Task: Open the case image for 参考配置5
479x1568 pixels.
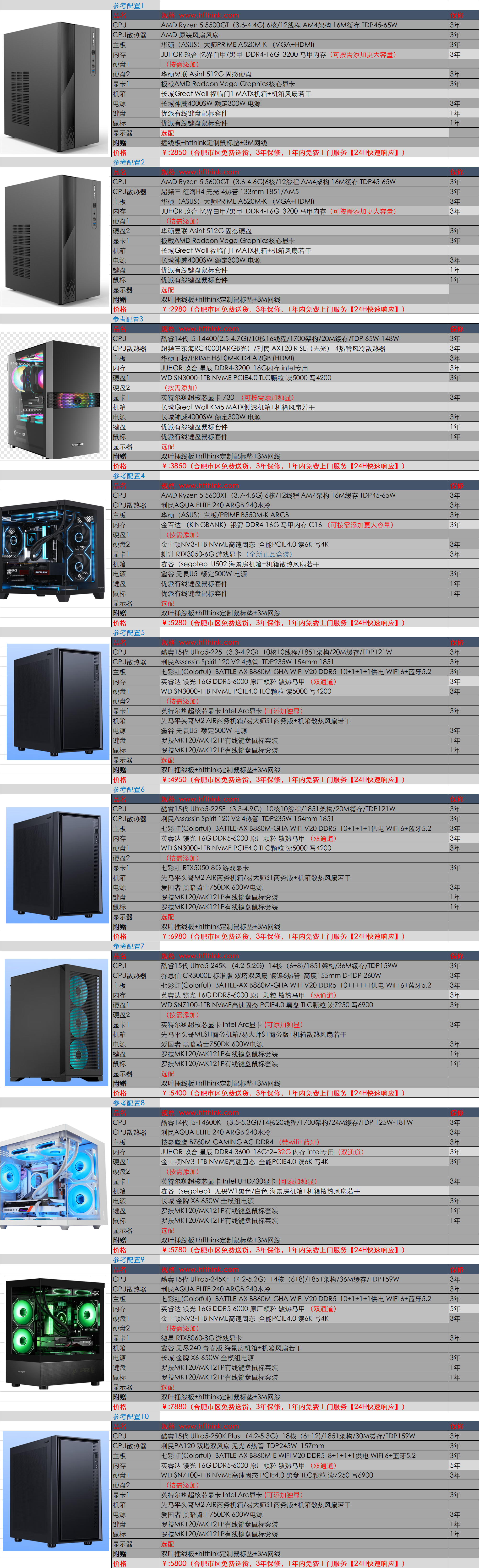Action: [58, 702]
